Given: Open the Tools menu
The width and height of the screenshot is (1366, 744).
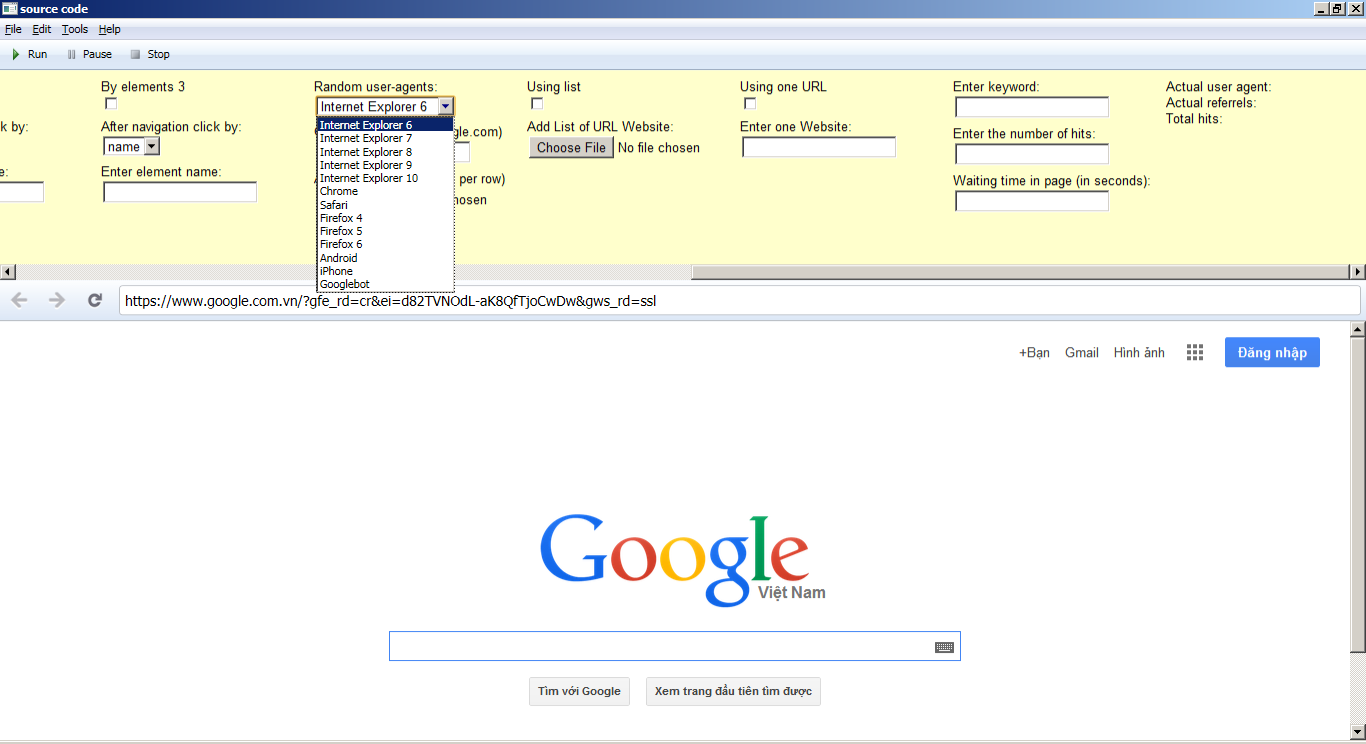Looking at the screenshot, I should pyautogui.click(x=75, y=29).
